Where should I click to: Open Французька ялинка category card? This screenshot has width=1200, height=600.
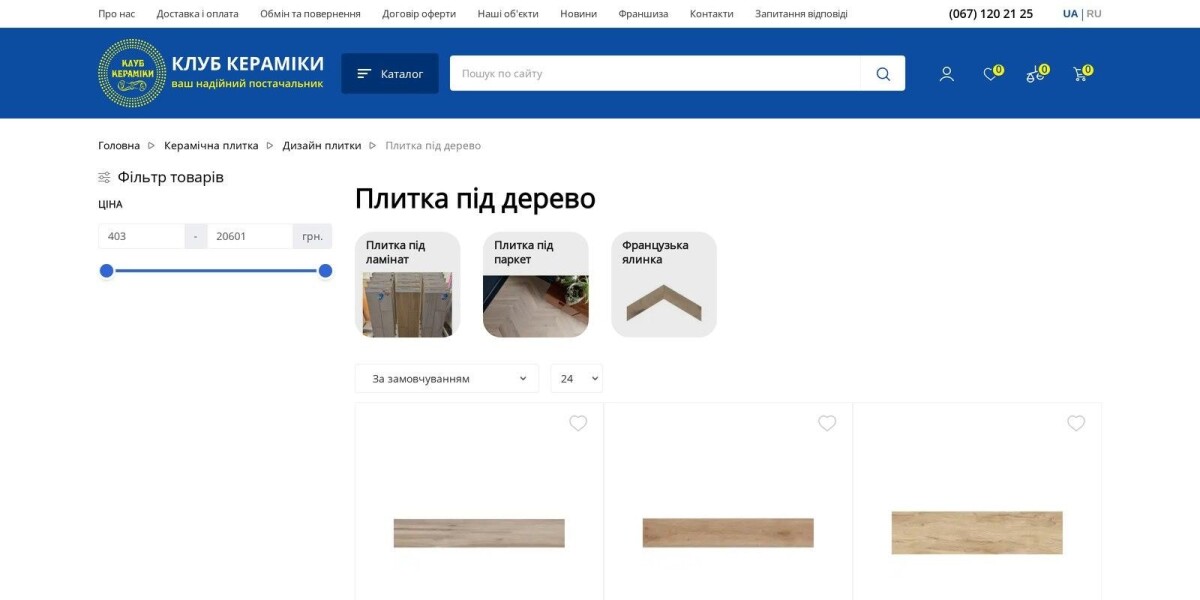coord(664,285)
